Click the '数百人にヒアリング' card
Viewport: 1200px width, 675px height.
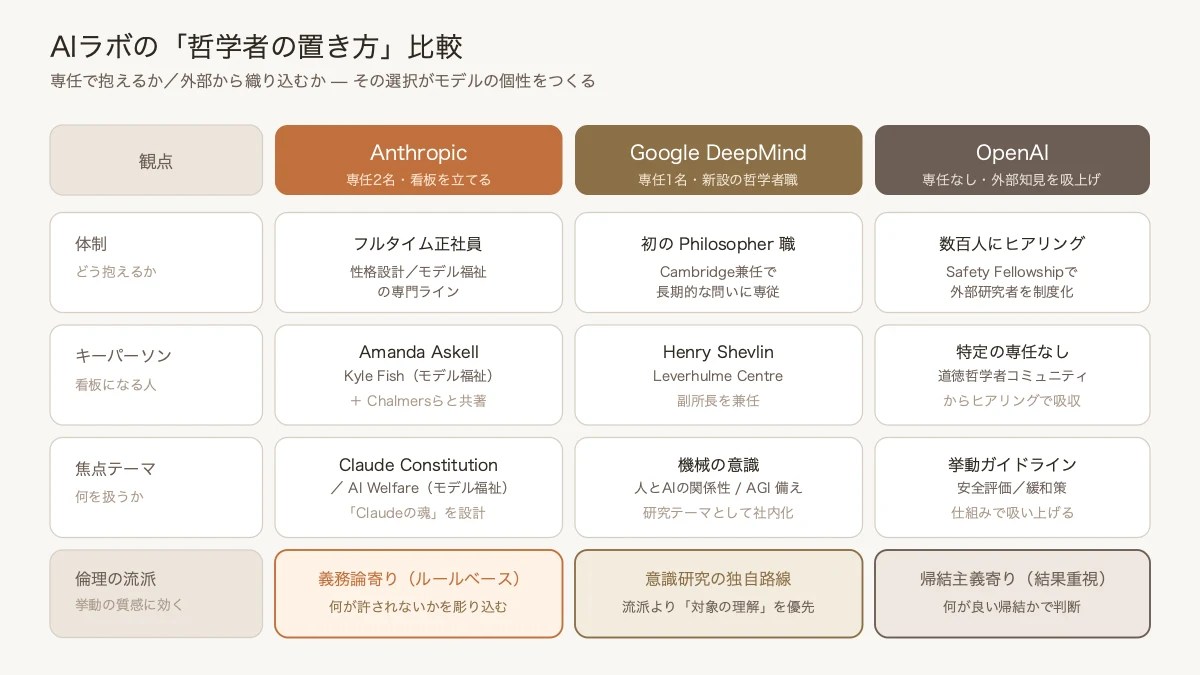1012,262
